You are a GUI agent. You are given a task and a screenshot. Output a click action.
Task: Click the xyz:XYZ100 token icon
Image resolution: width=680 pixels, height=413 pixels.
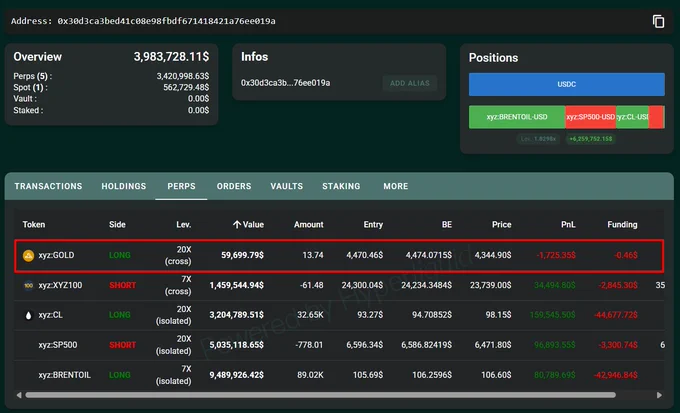tap(28, 285)
